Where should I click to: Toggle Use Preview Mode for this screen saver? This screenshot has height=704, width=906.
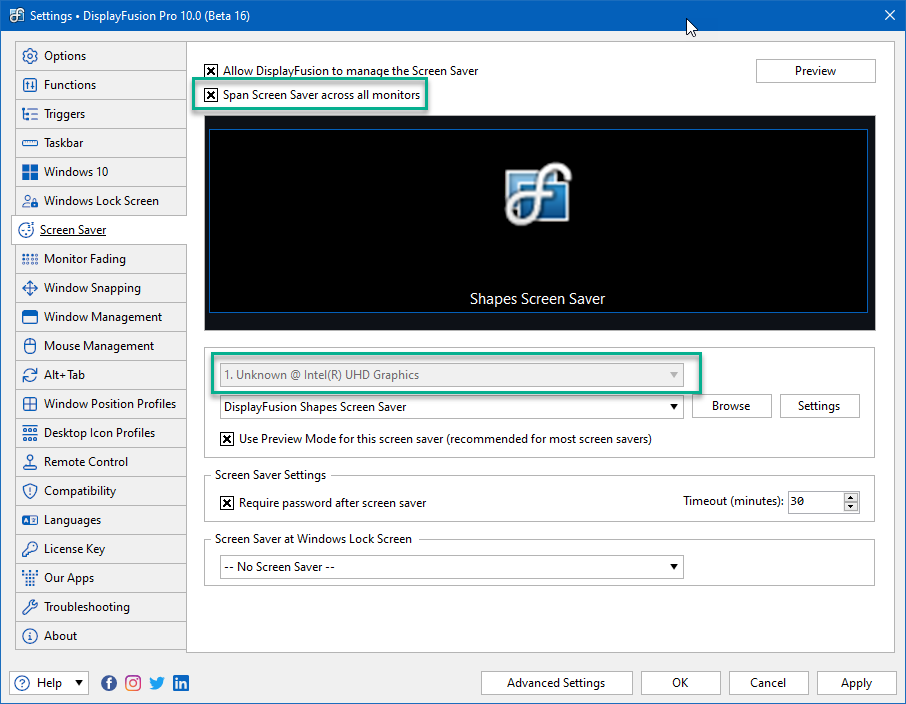point(227,439)
